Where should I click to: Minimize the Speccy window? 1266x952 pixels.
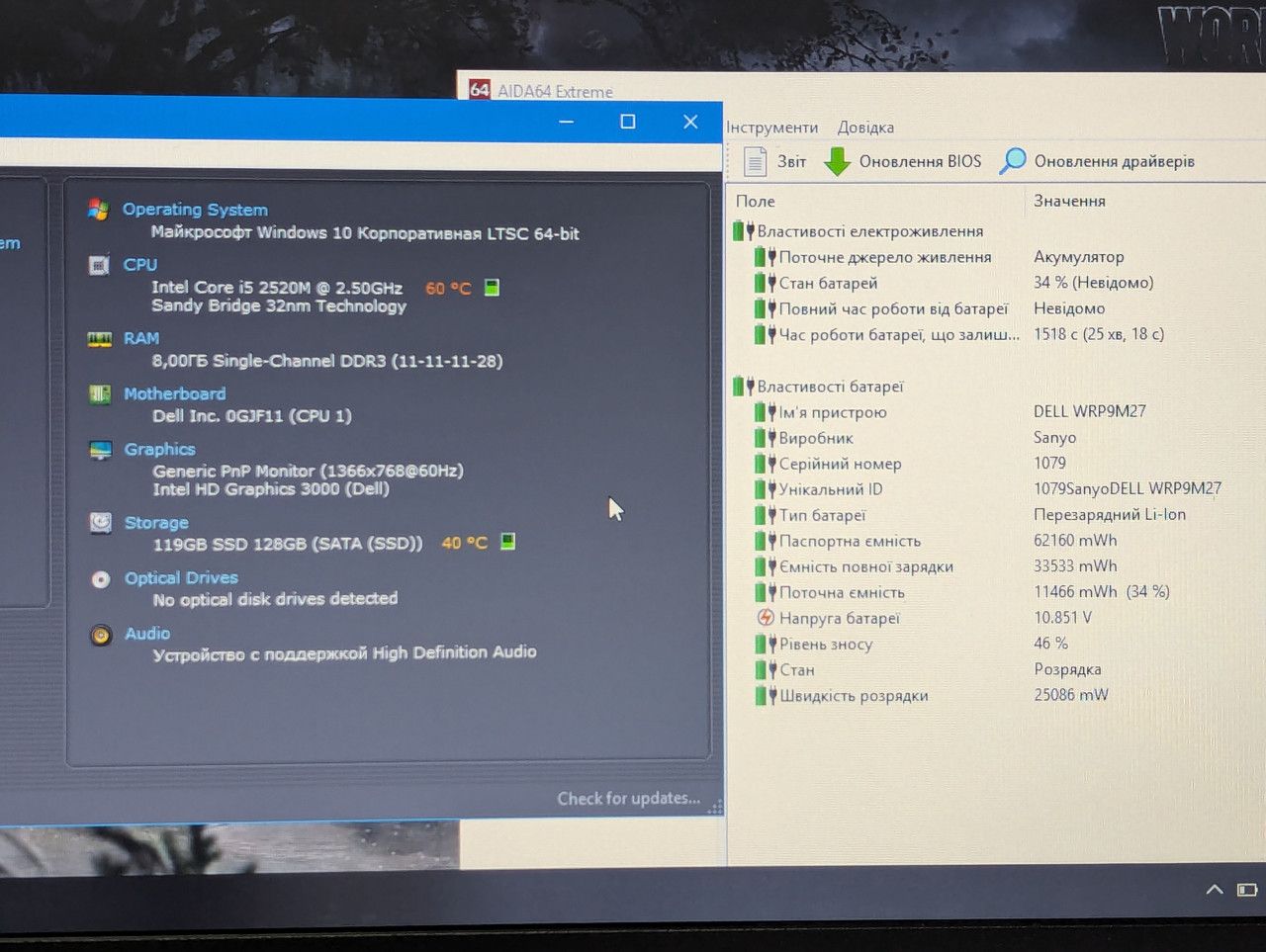coord(567,122)
